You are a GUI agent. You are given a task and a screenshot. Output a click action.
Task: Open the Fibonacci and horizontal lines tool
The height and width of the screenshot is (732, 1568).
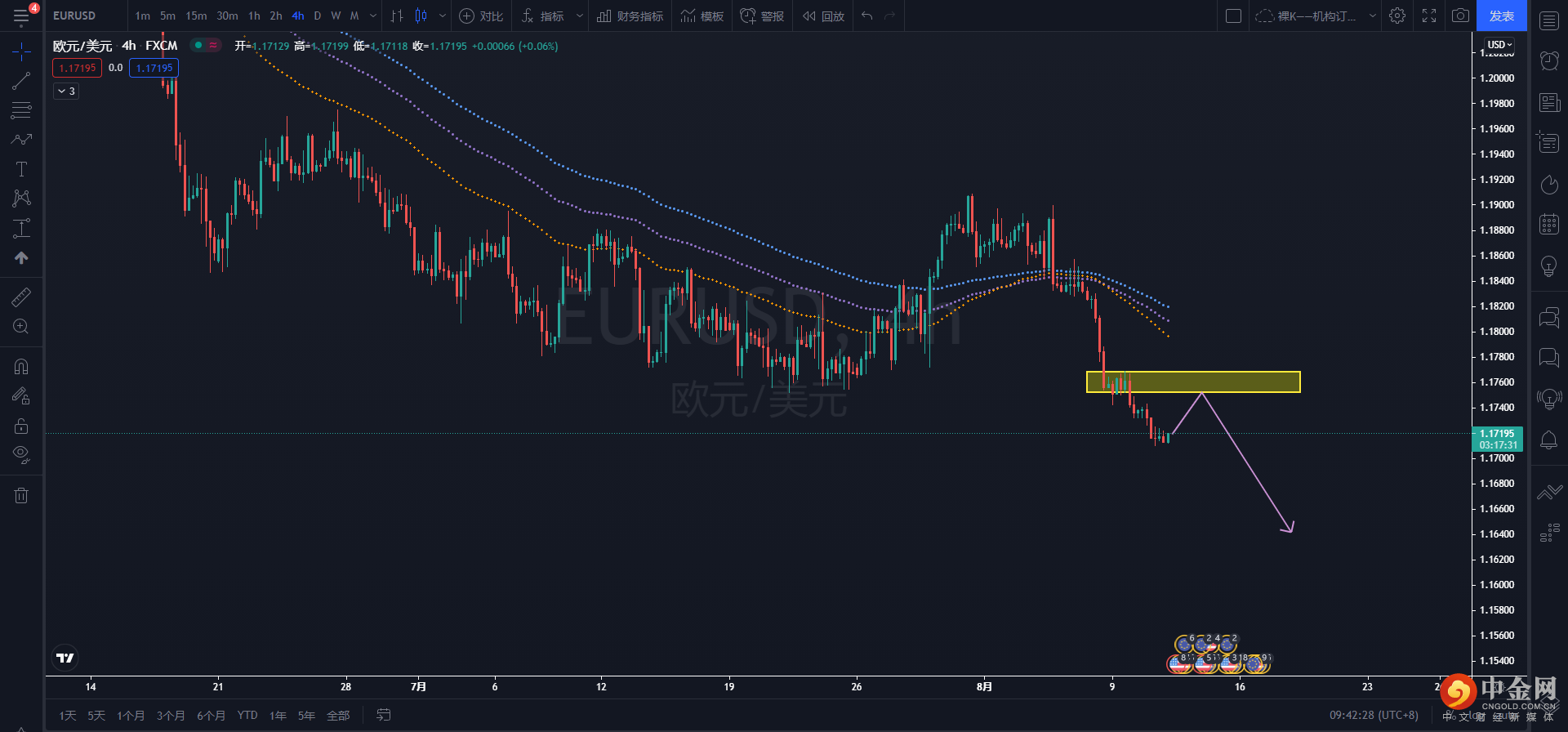pyautogui.click(x=21, y=110)
